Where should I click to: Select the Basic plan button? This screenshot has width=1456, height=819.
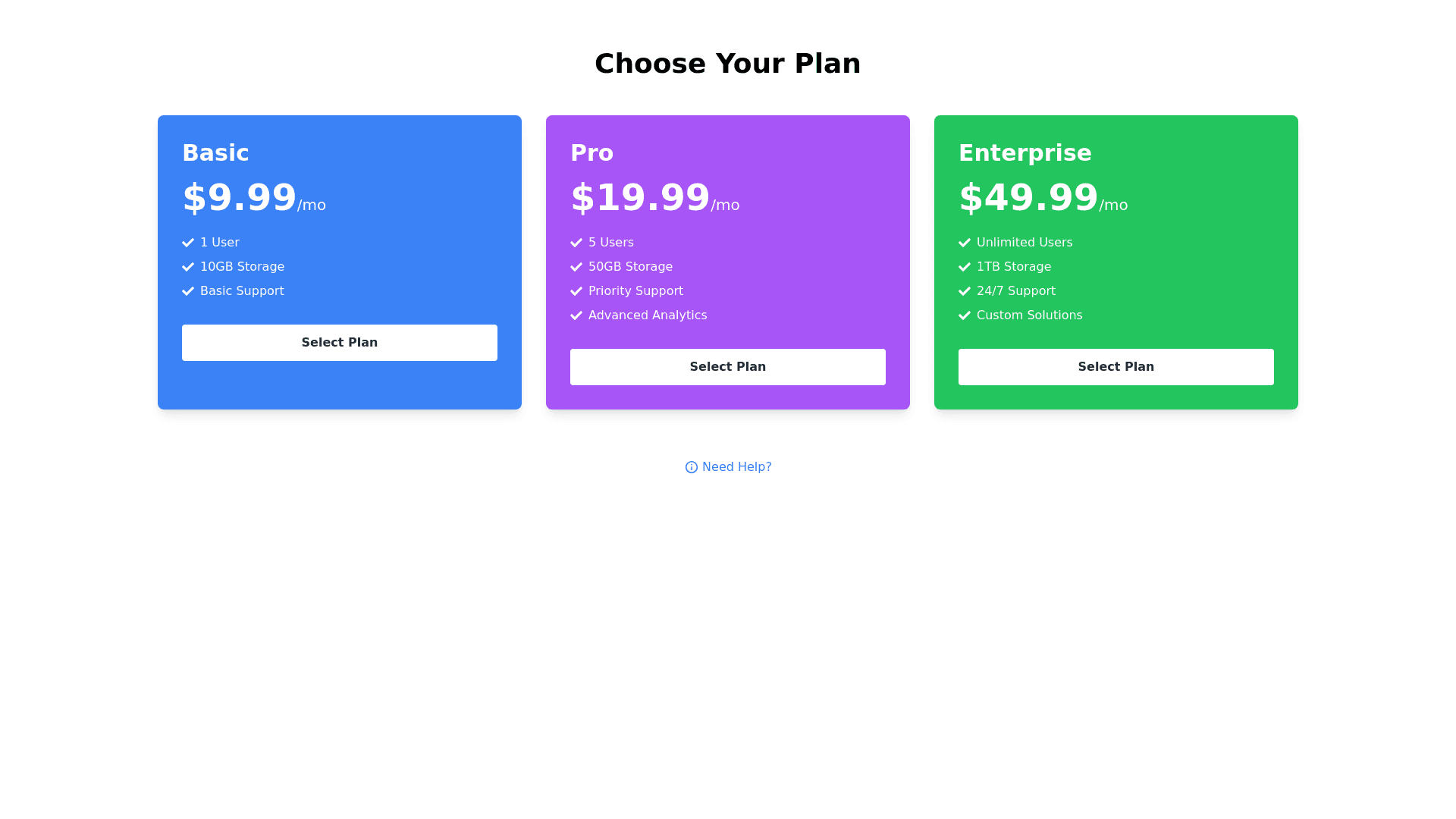pos(339,343)
